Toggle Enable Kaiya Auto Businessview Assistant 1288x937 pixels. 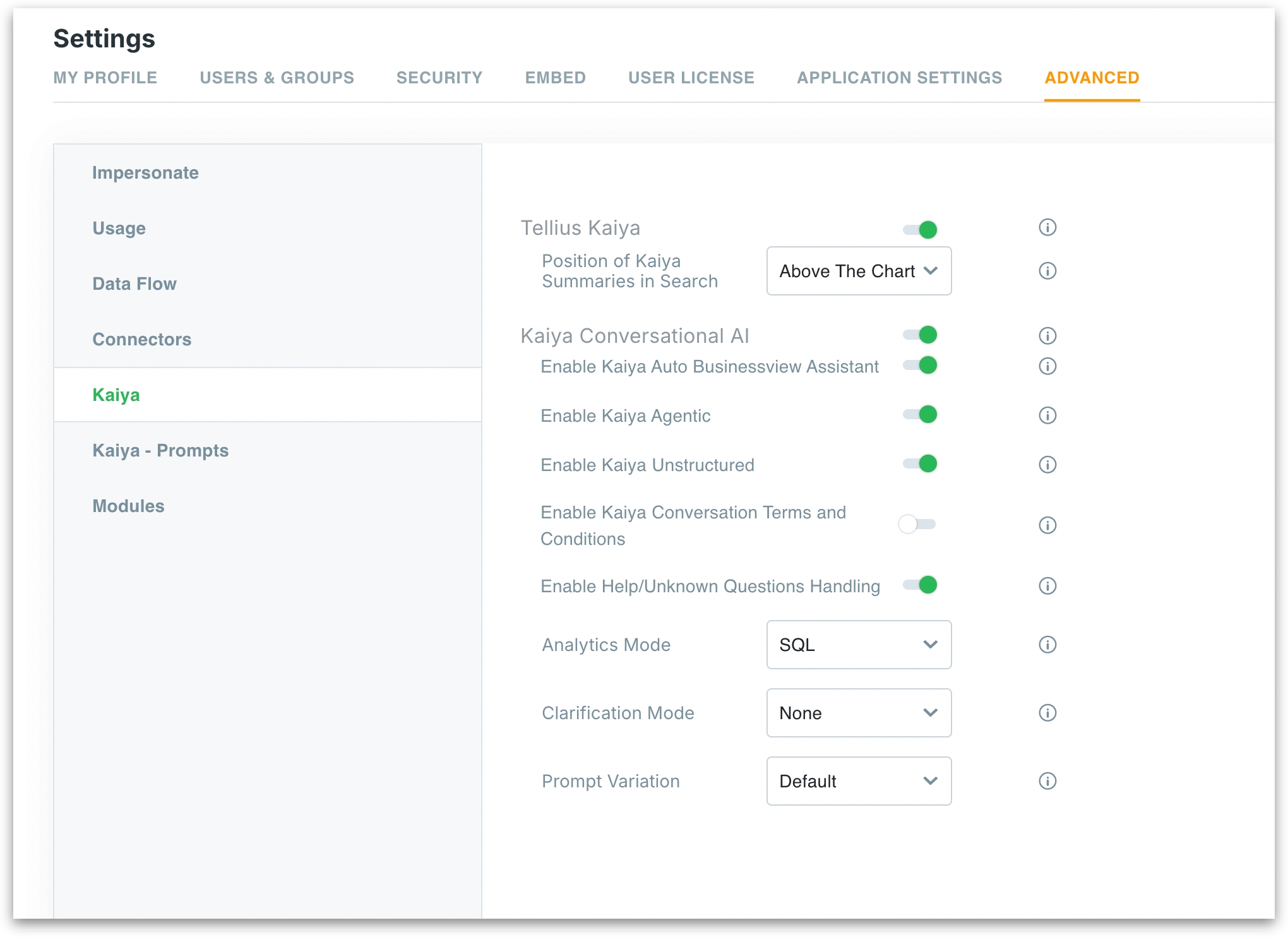(921, 365)
